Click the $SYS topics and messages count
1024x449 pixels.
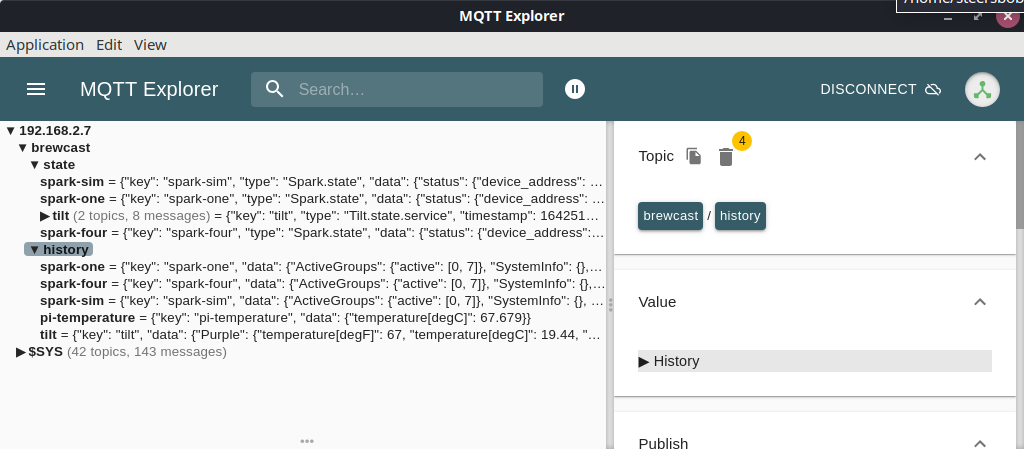click(x=147, y=352)
